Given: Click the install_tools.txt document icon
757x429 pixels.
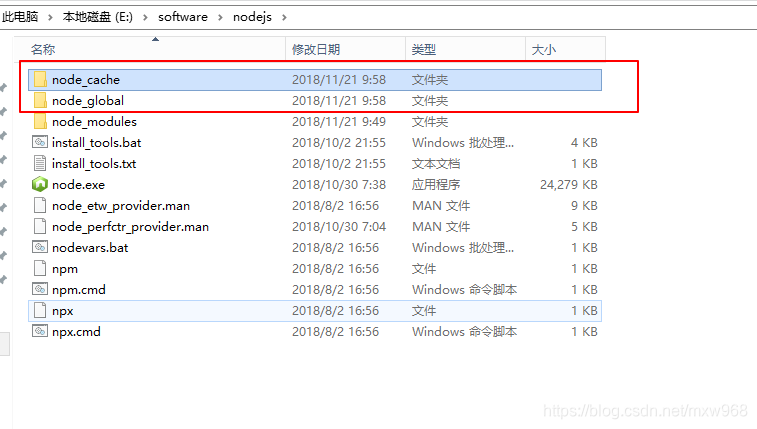Looking at the screenshot, I should (x=40, y=164).
